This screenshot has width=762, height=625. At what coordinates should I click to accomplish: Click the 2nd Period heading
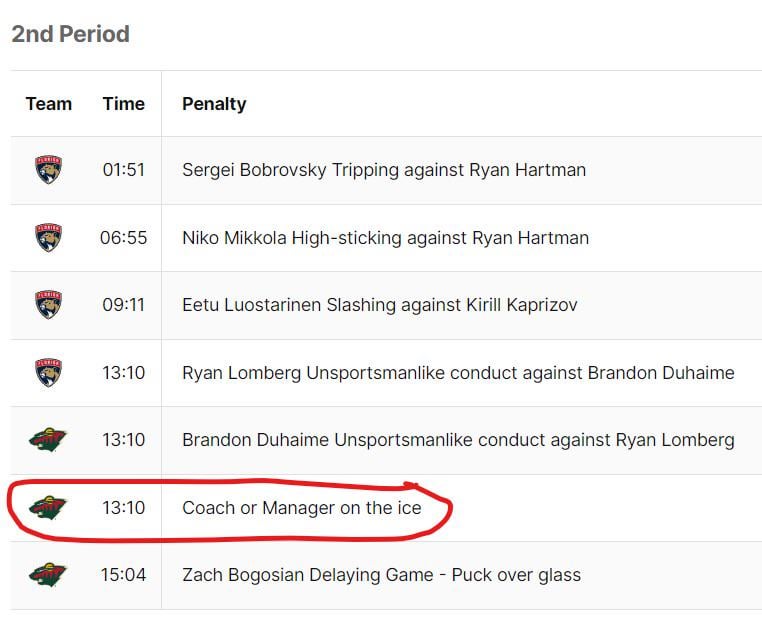(70, 34)
